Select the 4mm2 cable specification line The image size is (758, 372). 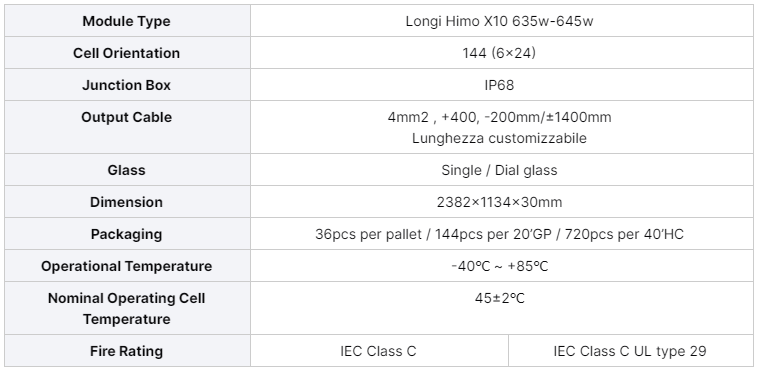point(499,117)
